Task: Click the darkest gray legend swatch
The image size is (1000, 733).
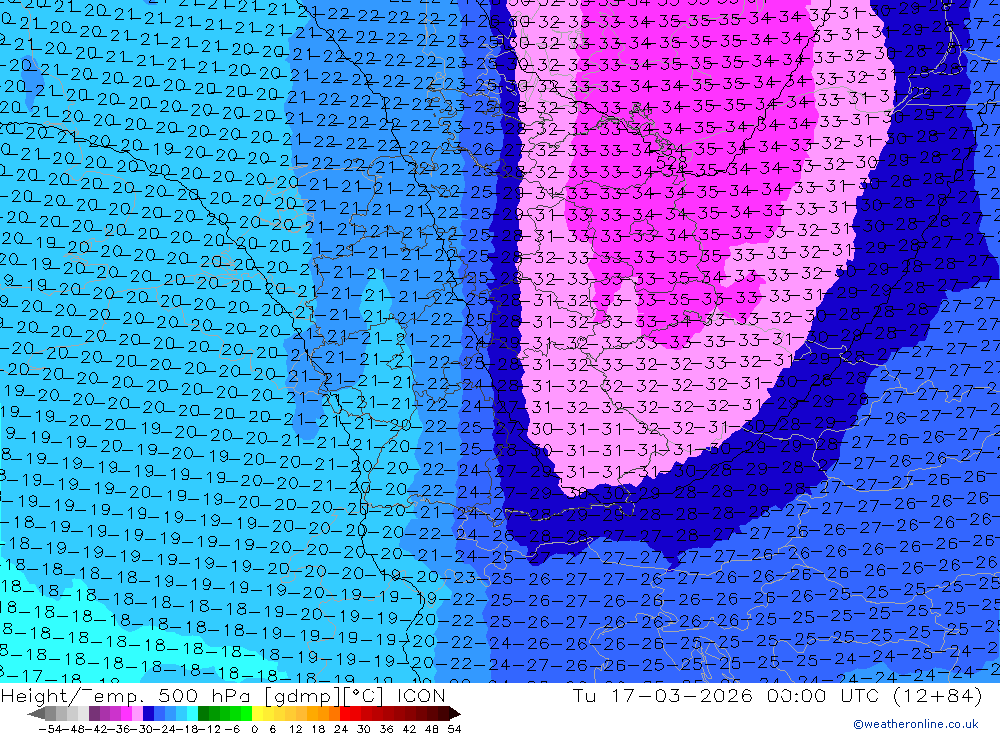Action: pyautogui.click(x=50, y=713)
